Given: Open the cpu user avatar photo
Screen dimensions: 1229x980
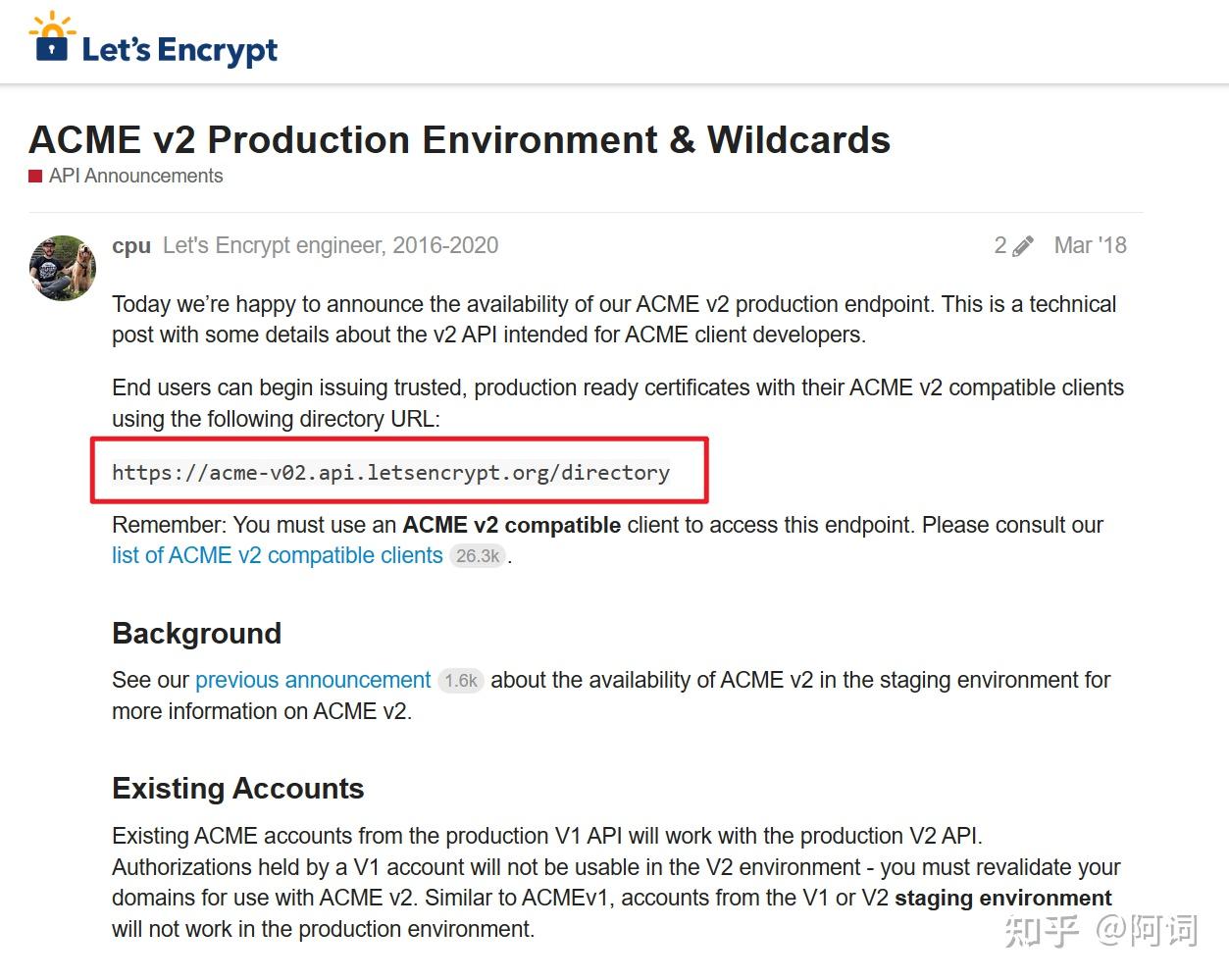Looking at the screenshot, I should (x=63, y=268).
